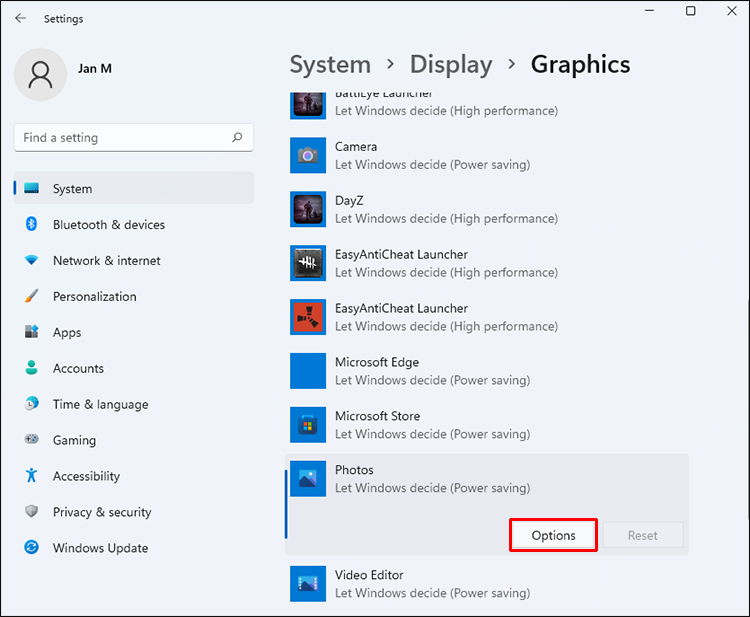Open Privacy & security settings
This screenshot has height=617, width=750.
click(x=134, y=512)
